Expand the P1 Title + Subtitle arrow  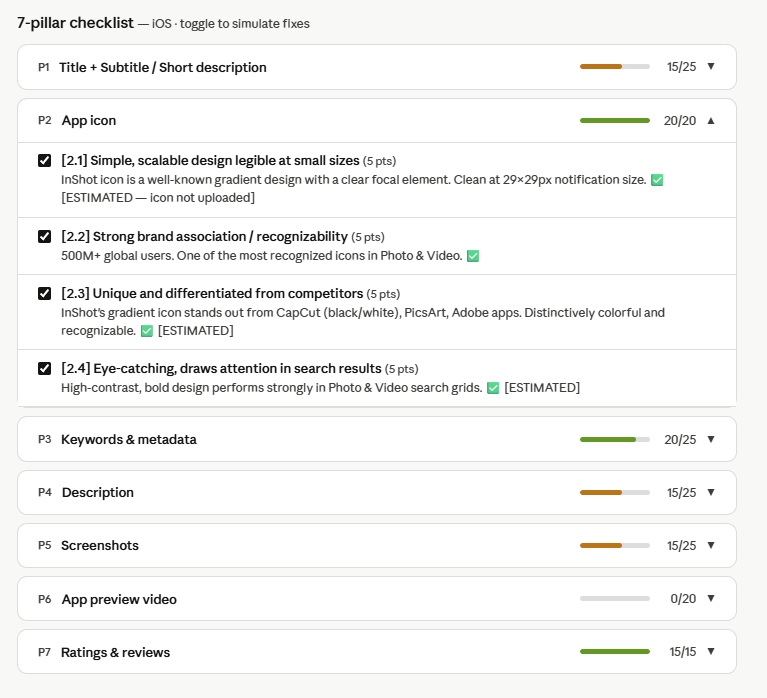(711, 67)
